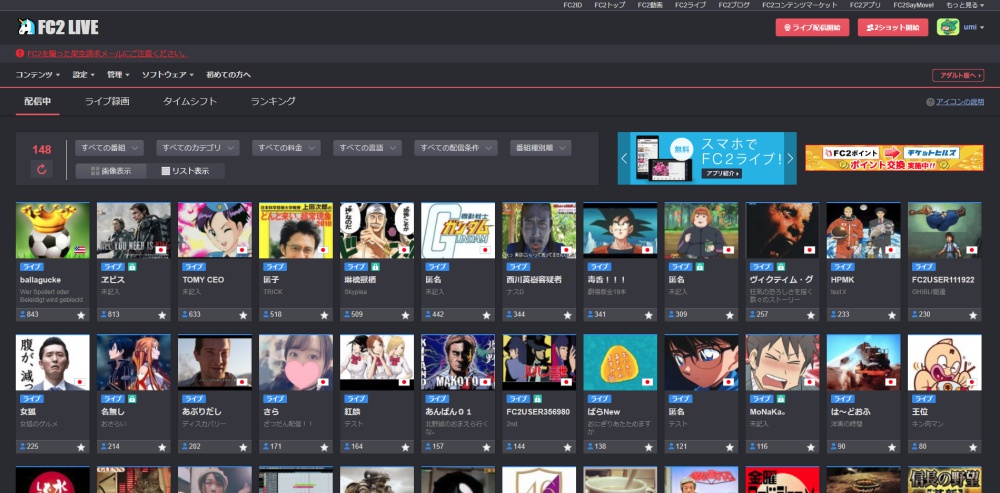1000x493 pixels.
Task: Open FC2コンテンツマーケット top link
Action: (800, 5)
